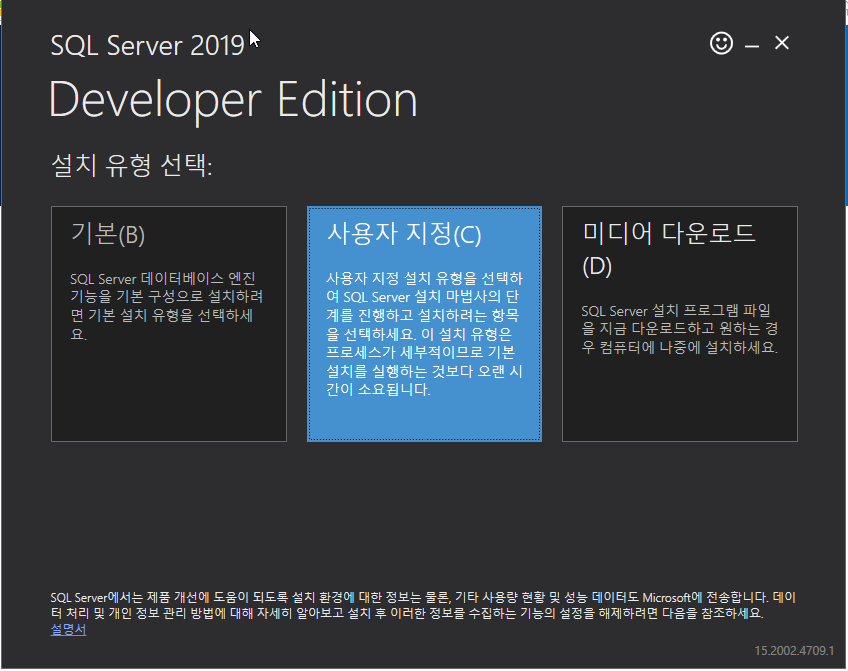848x671 pixels.
Task: Click the 설치 유형 선택: heading
Action: click(x=131, y=165)
